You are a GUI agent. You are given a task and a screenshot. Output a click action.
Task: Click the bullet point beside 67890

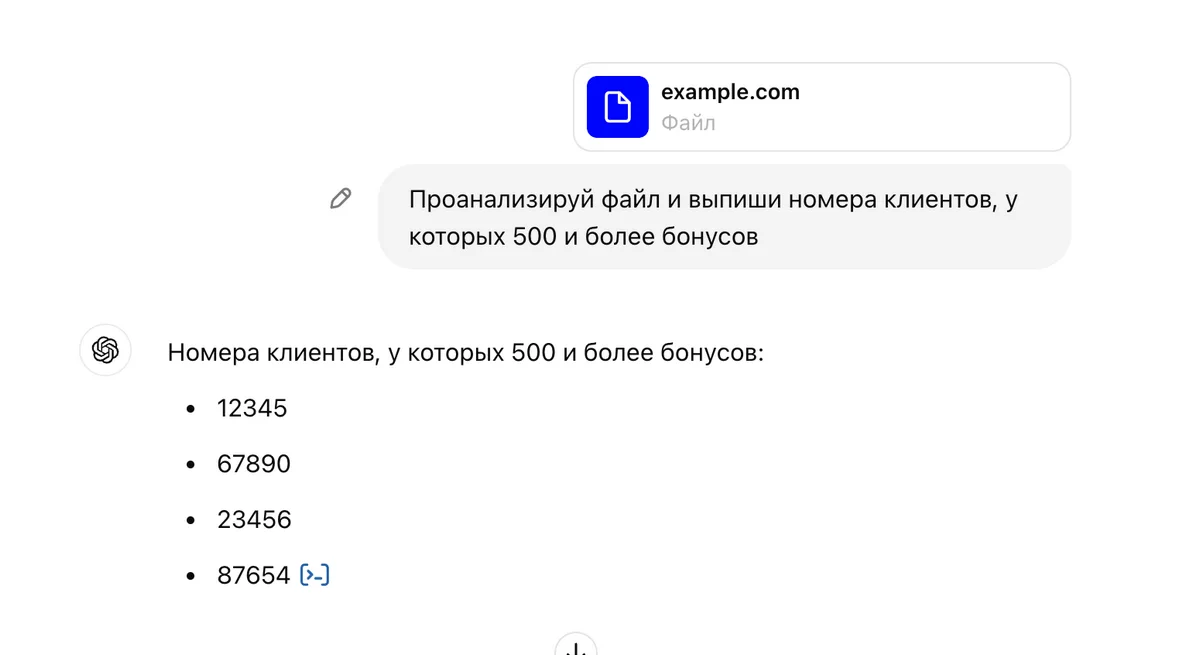coord(190,465)
